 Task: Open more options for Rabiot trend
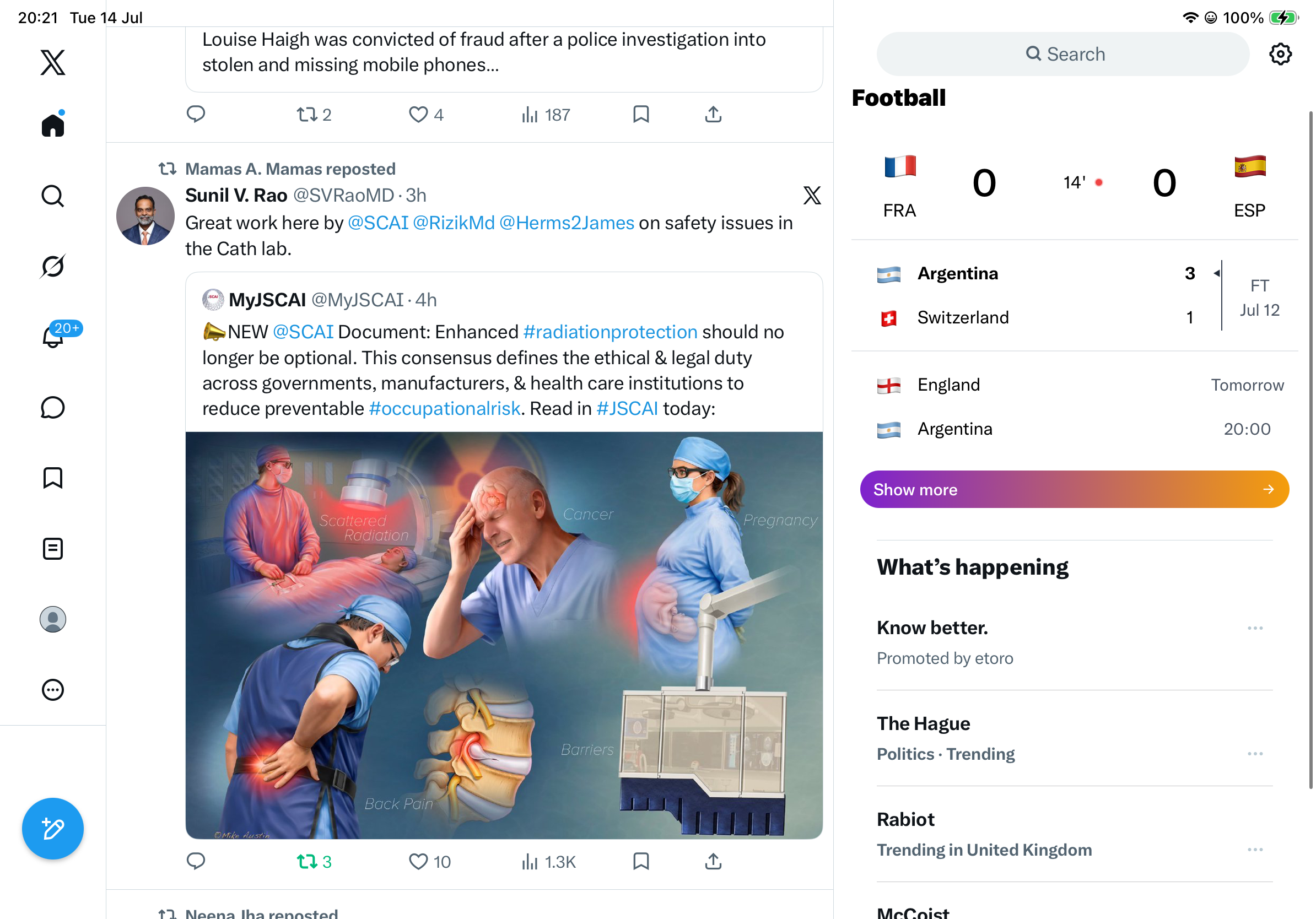pyautogui.click(x=1255, y=849)
